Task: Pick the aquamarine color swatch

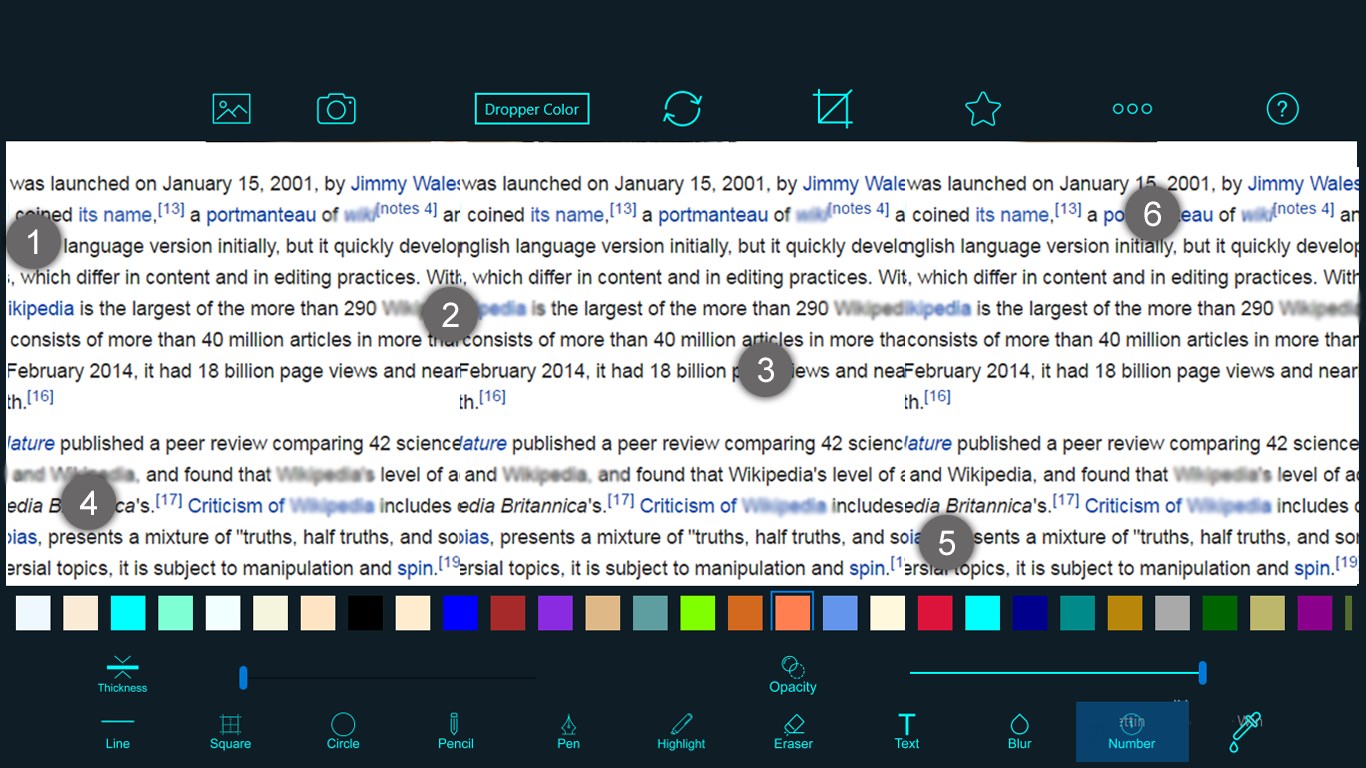Action: [x=175, y=613]
